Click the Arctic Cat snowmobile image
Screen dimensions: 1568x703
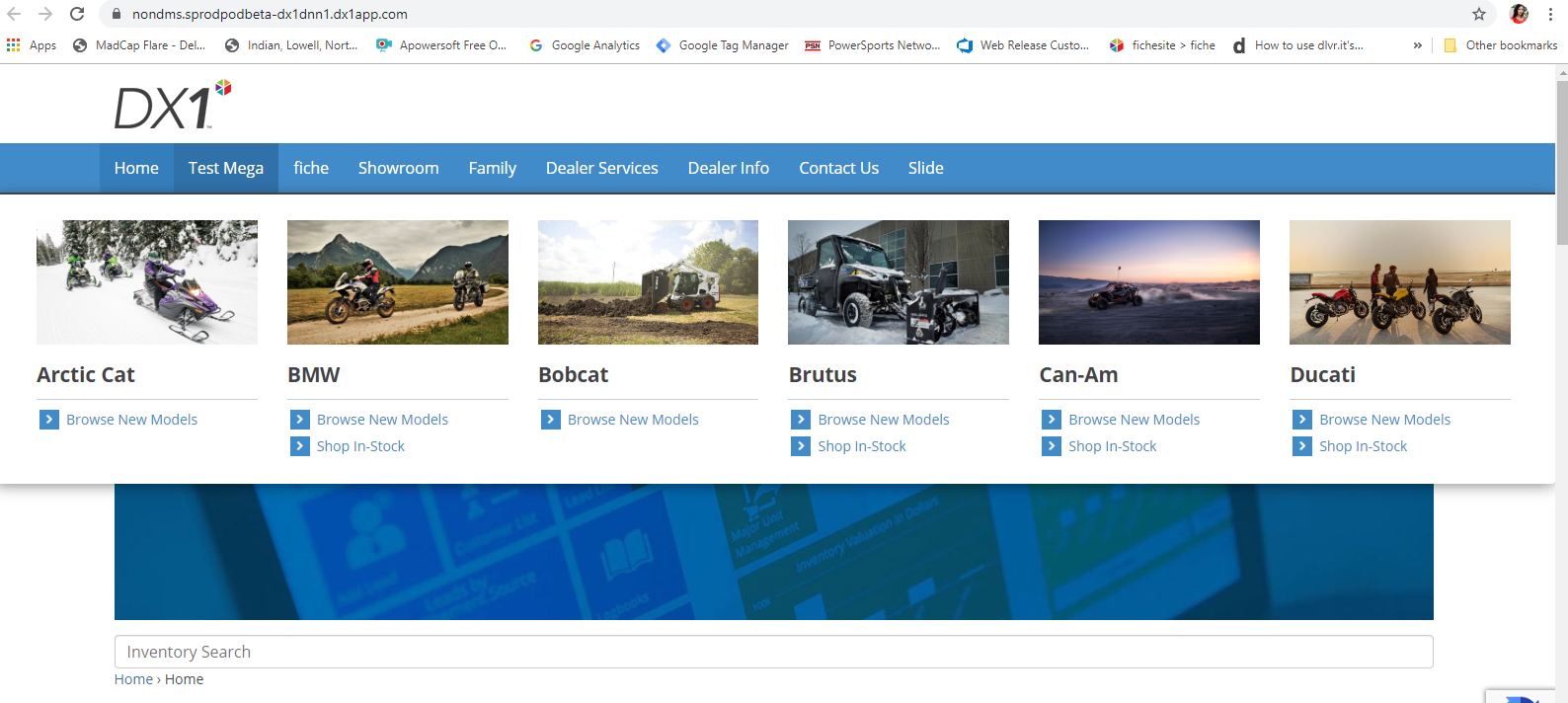[147, 282]
